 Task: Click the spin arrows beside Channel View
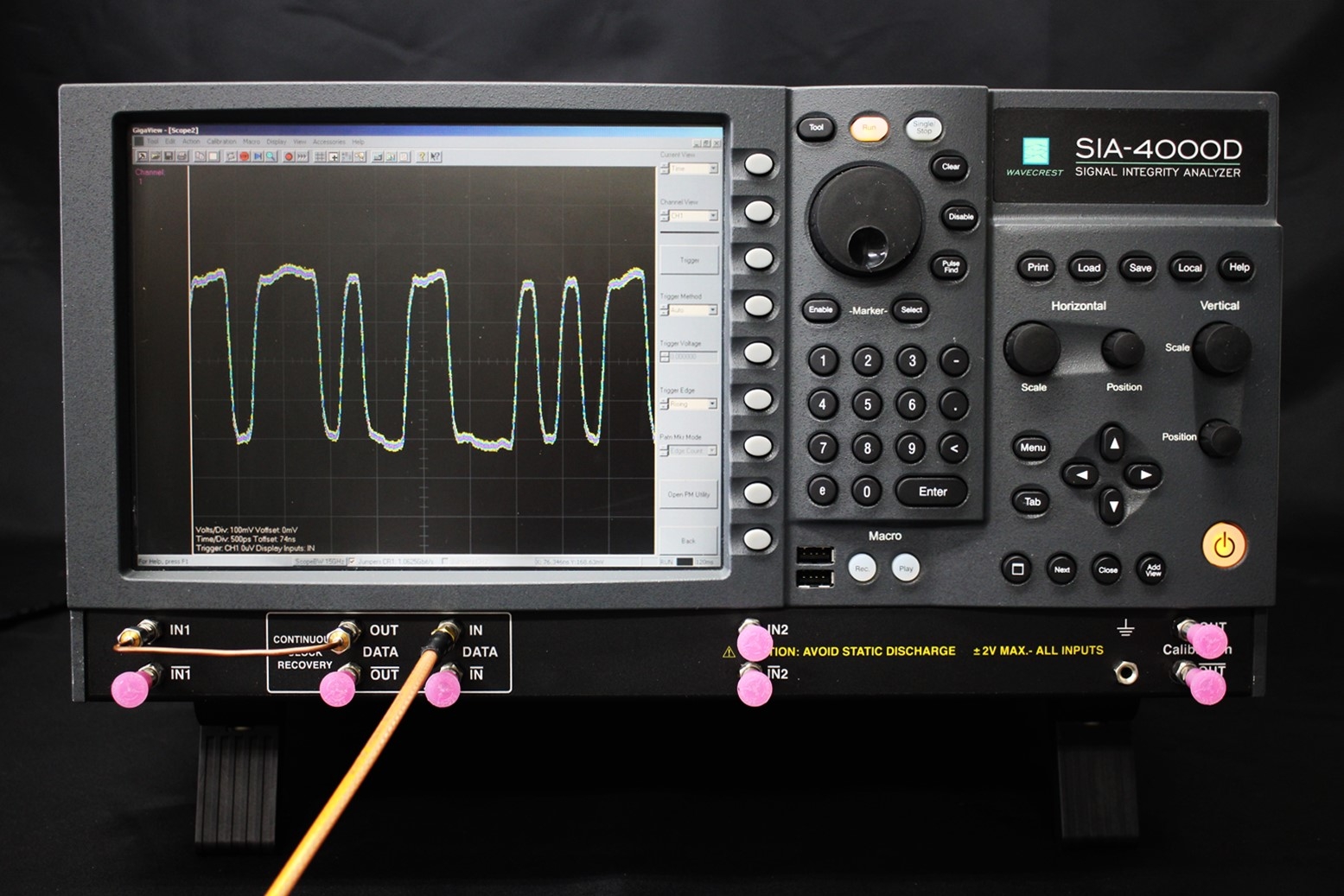click(665, 216)
